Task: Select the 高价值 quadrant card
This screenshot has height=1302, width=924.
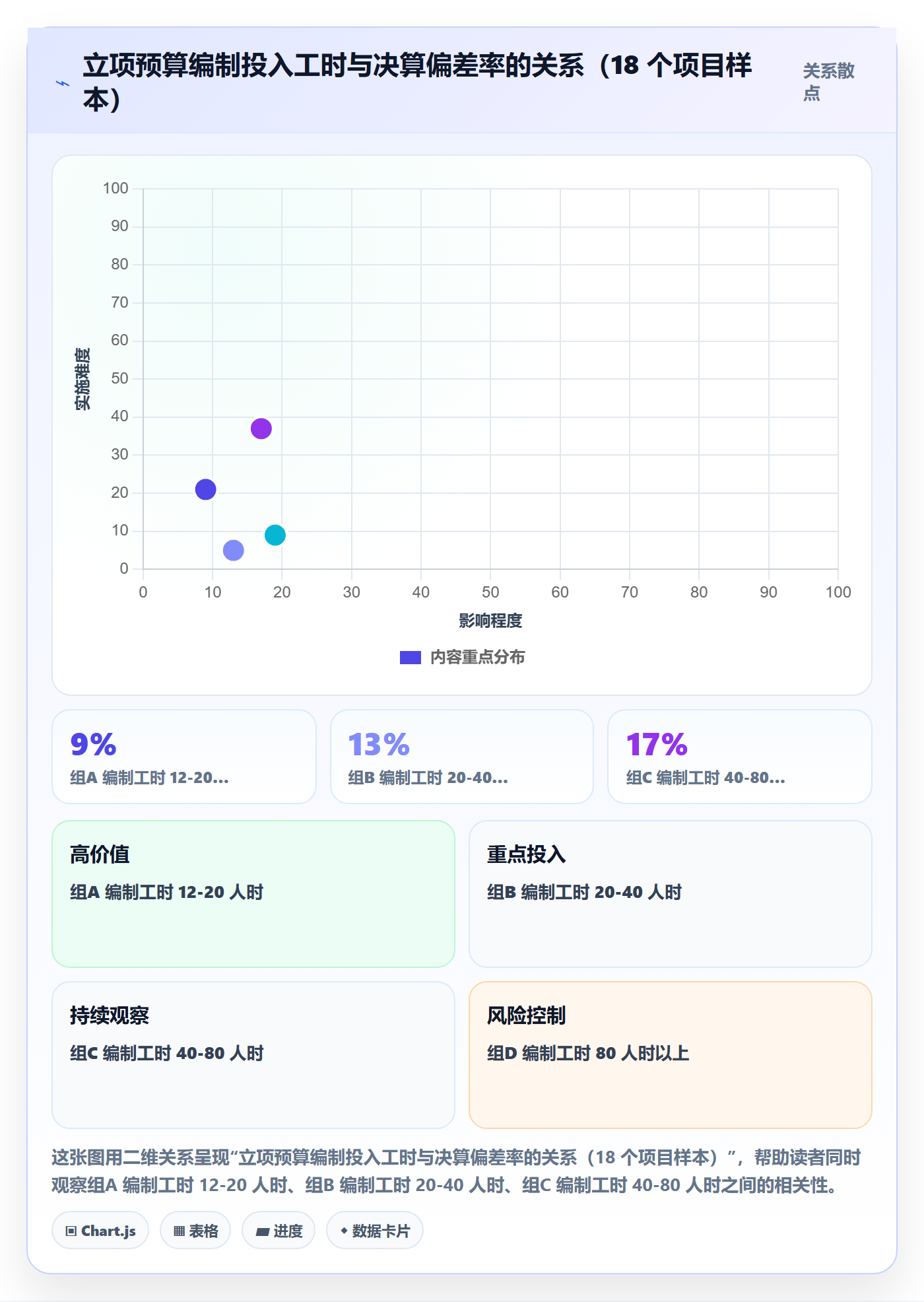Action: [253, 894]
